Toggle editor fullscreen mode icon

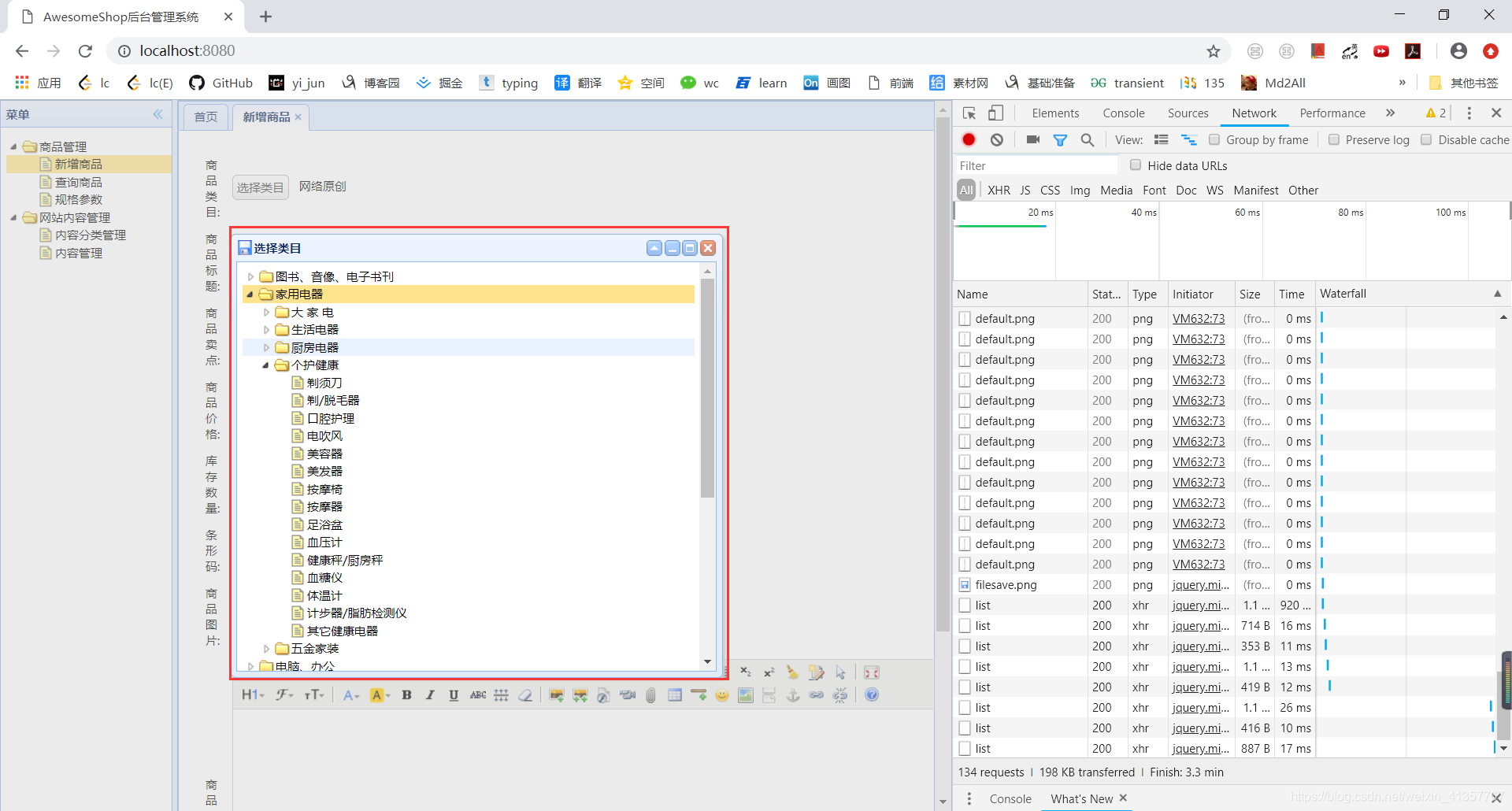[872, 672]
